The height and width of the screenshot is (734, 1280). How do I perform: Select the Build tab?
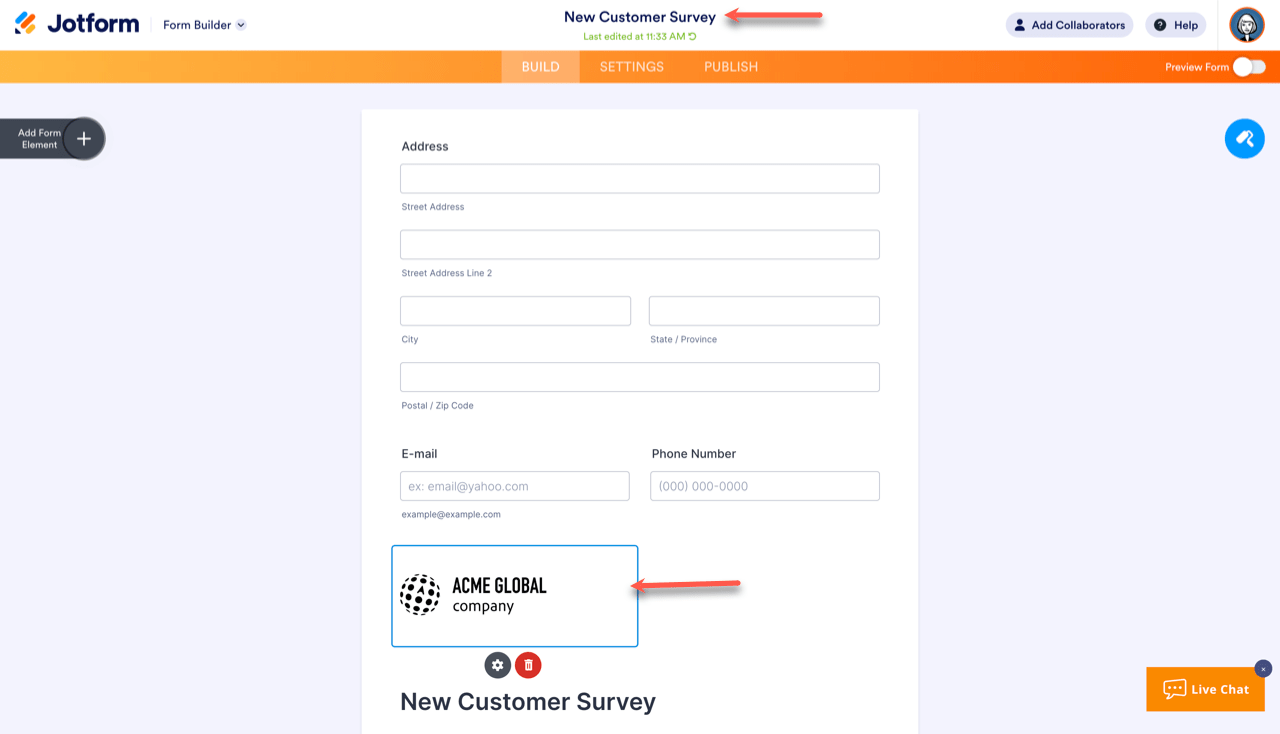coord(540,67)
